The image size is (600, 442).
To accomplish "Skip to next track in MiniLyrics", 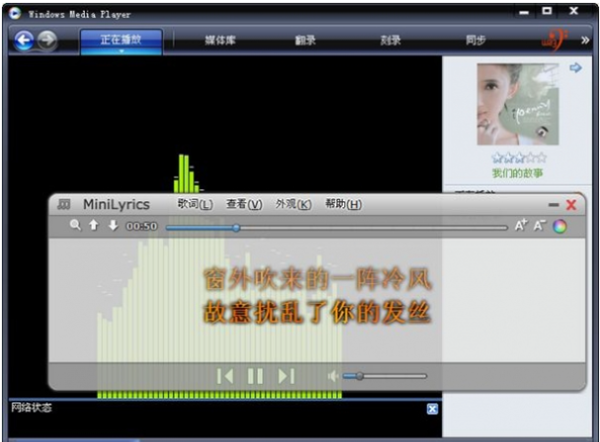I will (x=286, y=376).
